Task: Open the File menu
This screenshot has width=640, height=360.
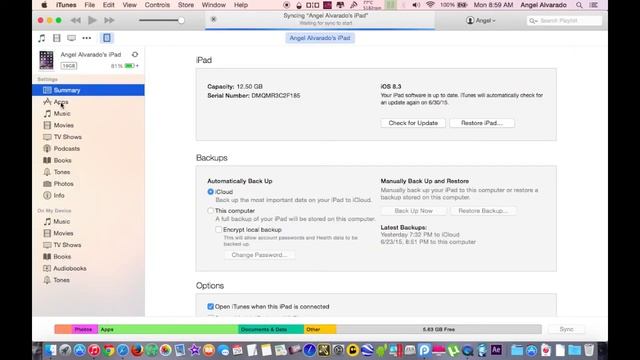Action: tap(89, 5)
